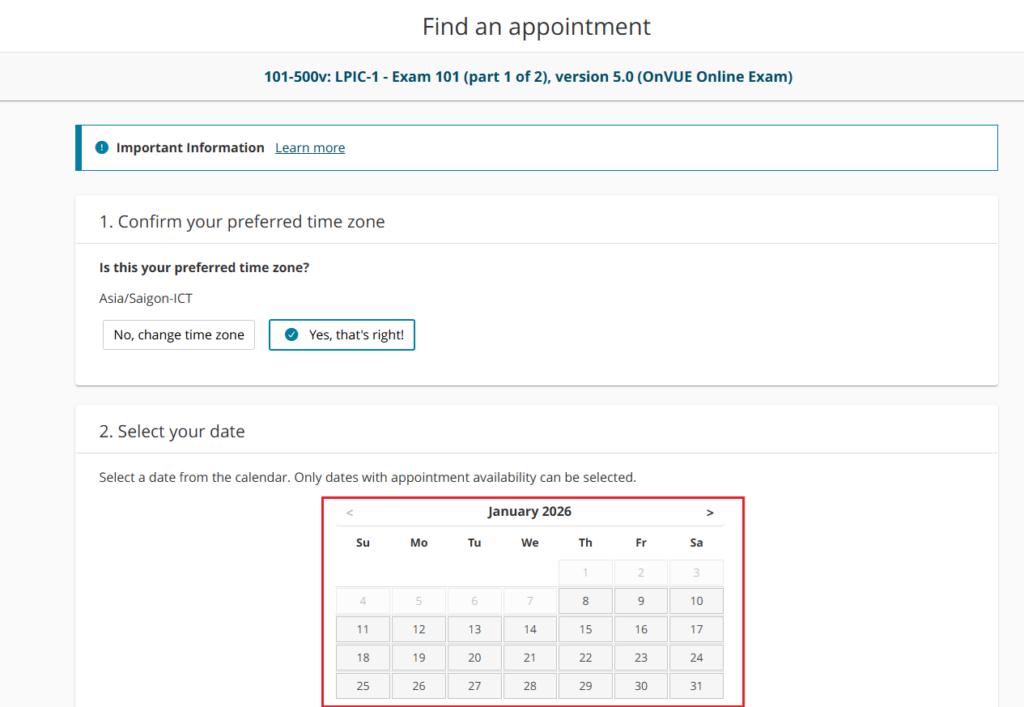
Task: Click the January 2026 month header
Action: click(x=529, y=512)
